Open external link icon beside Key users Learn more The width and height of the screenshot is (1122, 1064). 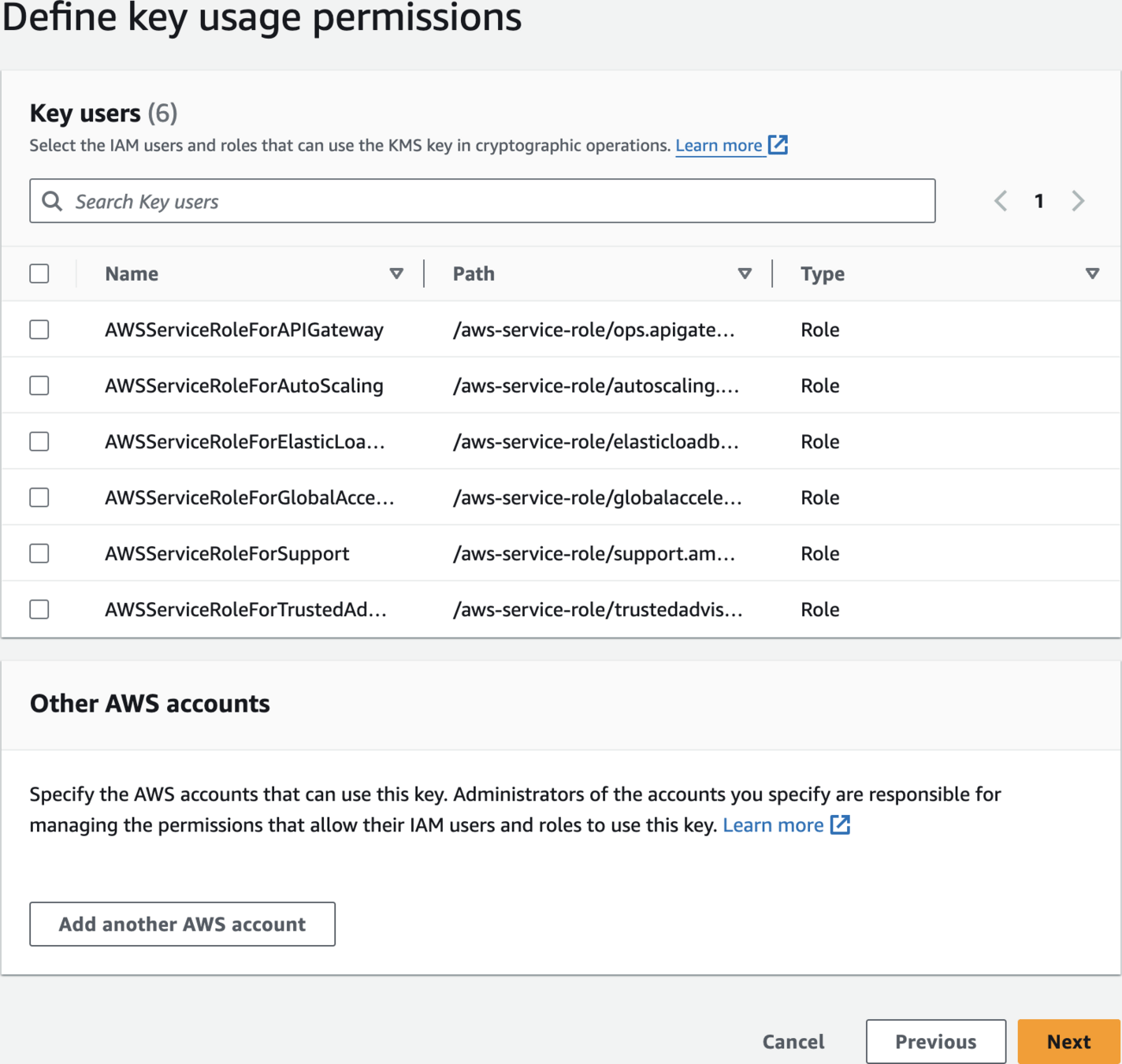(778, 145)
